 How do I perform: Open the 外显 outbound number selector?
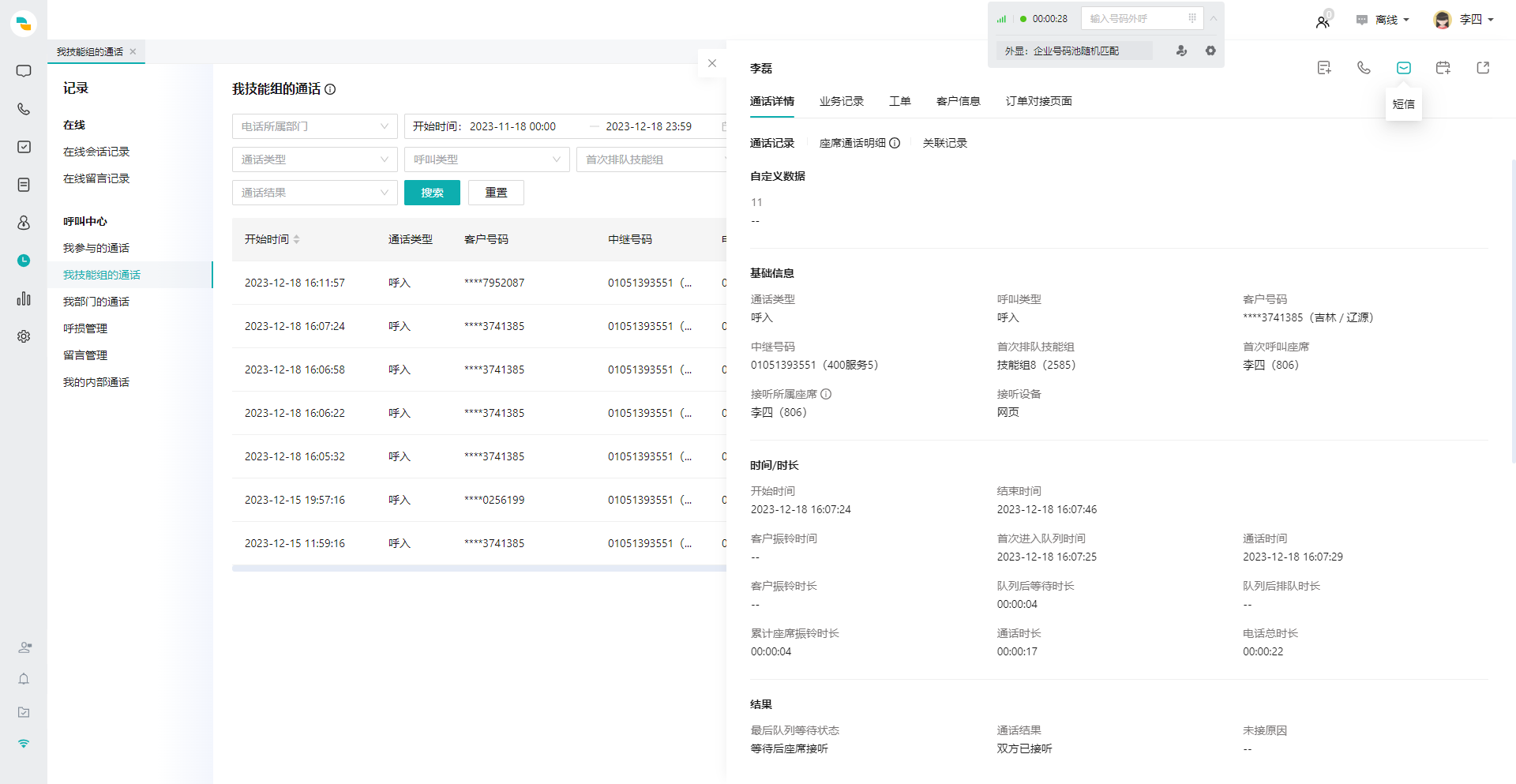click(1075, 51)
